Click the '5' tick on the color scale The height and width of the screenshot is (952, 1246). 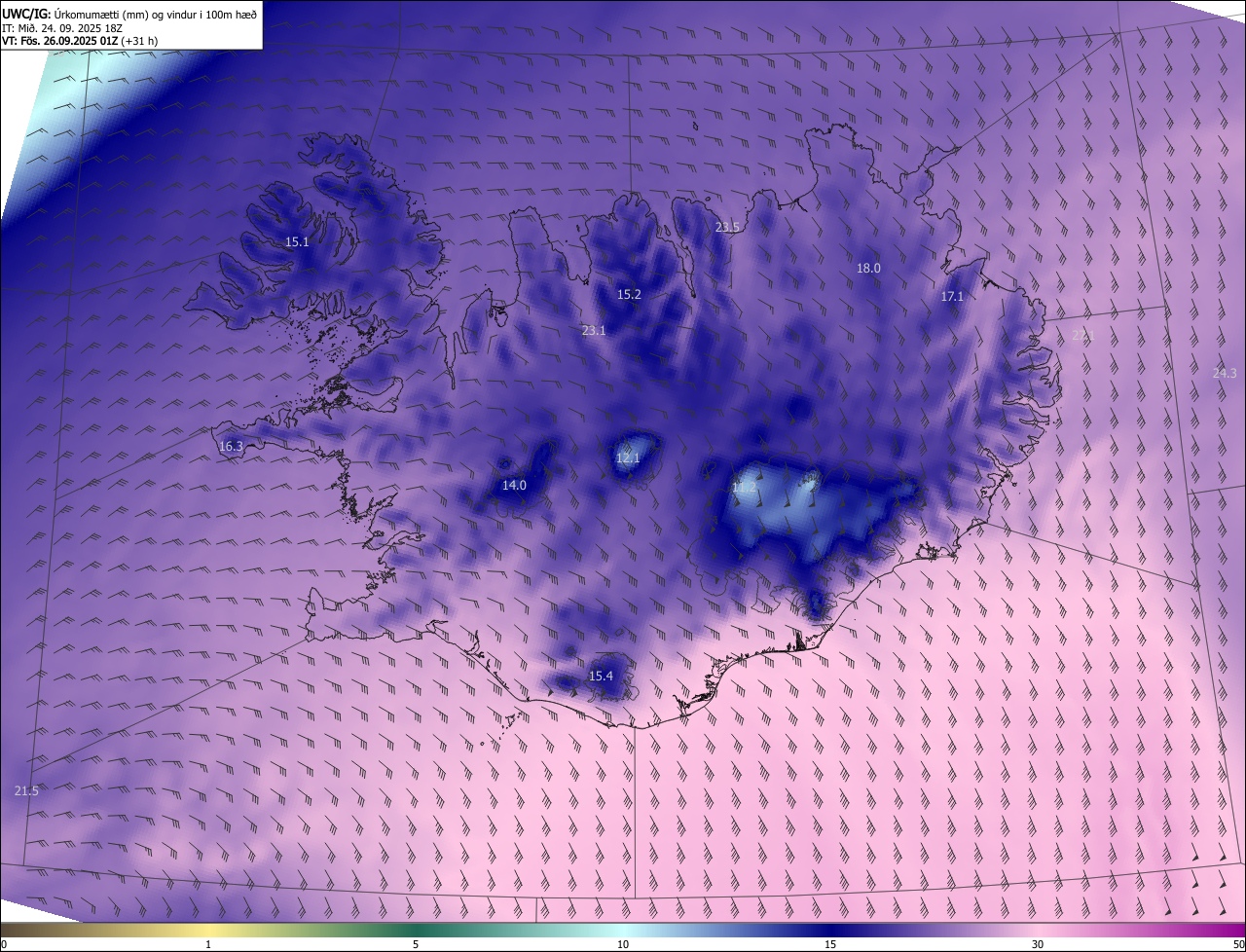coord(416,945)
